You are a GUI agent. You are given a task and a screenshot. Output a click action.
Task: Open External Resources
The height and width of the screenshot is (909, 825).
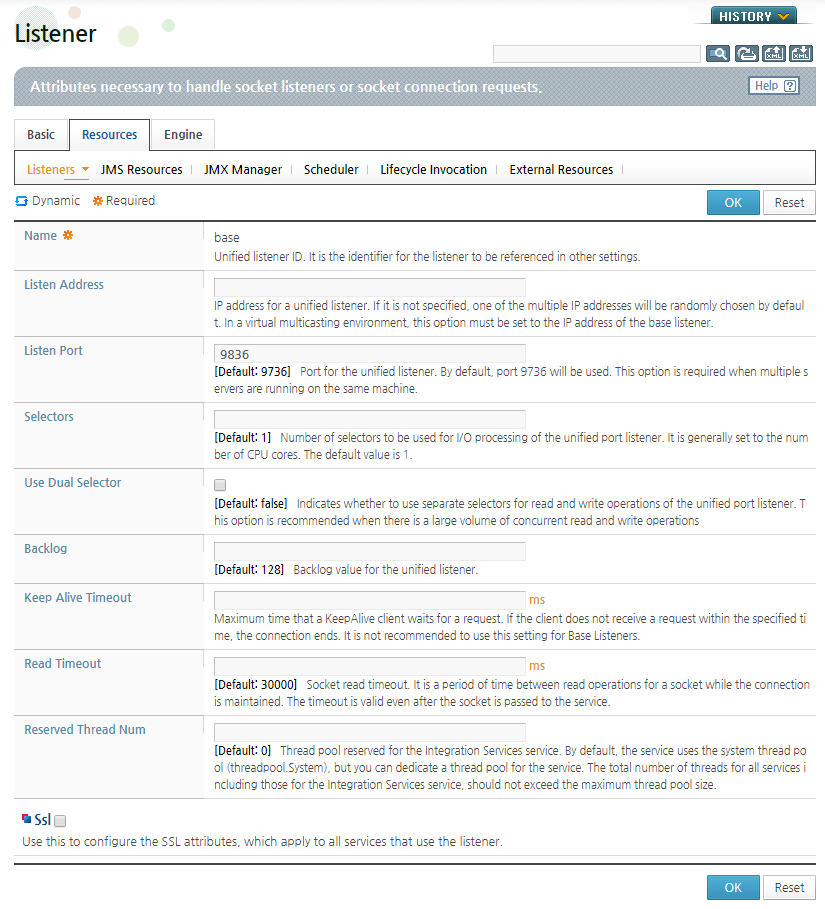pos(561,169)
